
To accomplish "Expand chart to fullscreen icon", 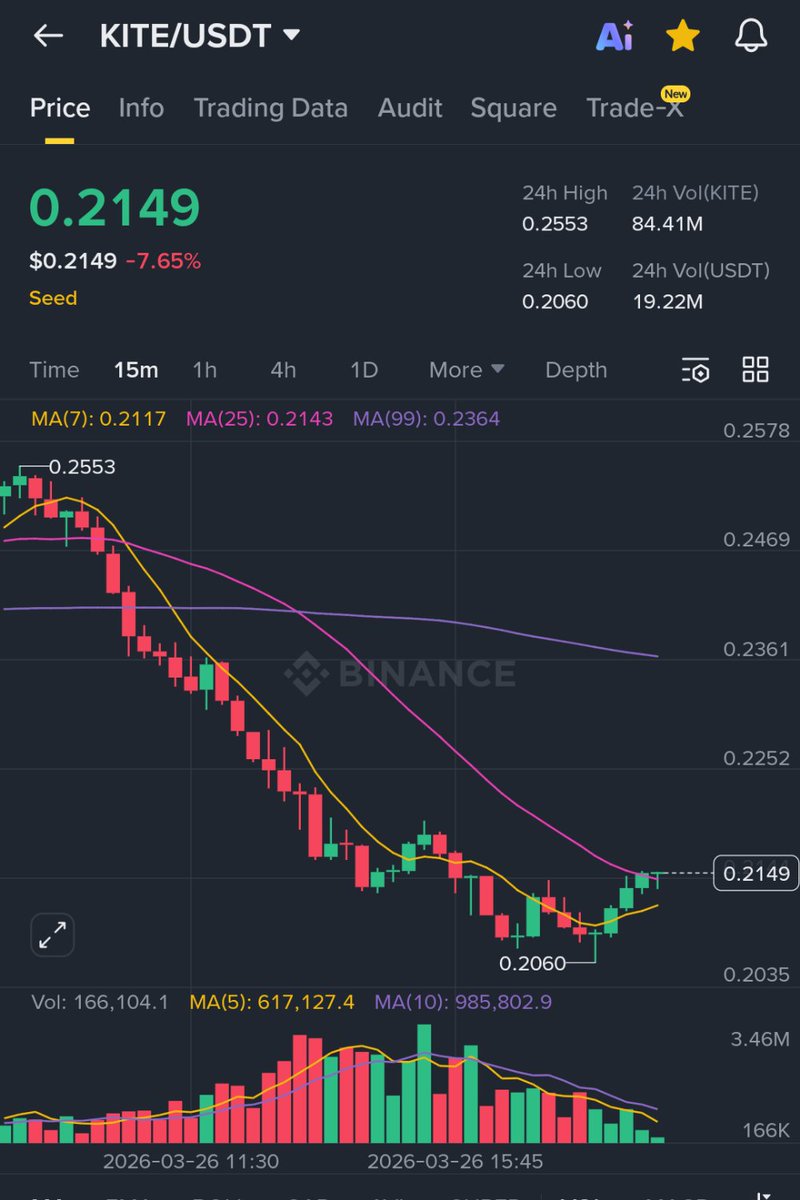I will (x=52, y=936).
